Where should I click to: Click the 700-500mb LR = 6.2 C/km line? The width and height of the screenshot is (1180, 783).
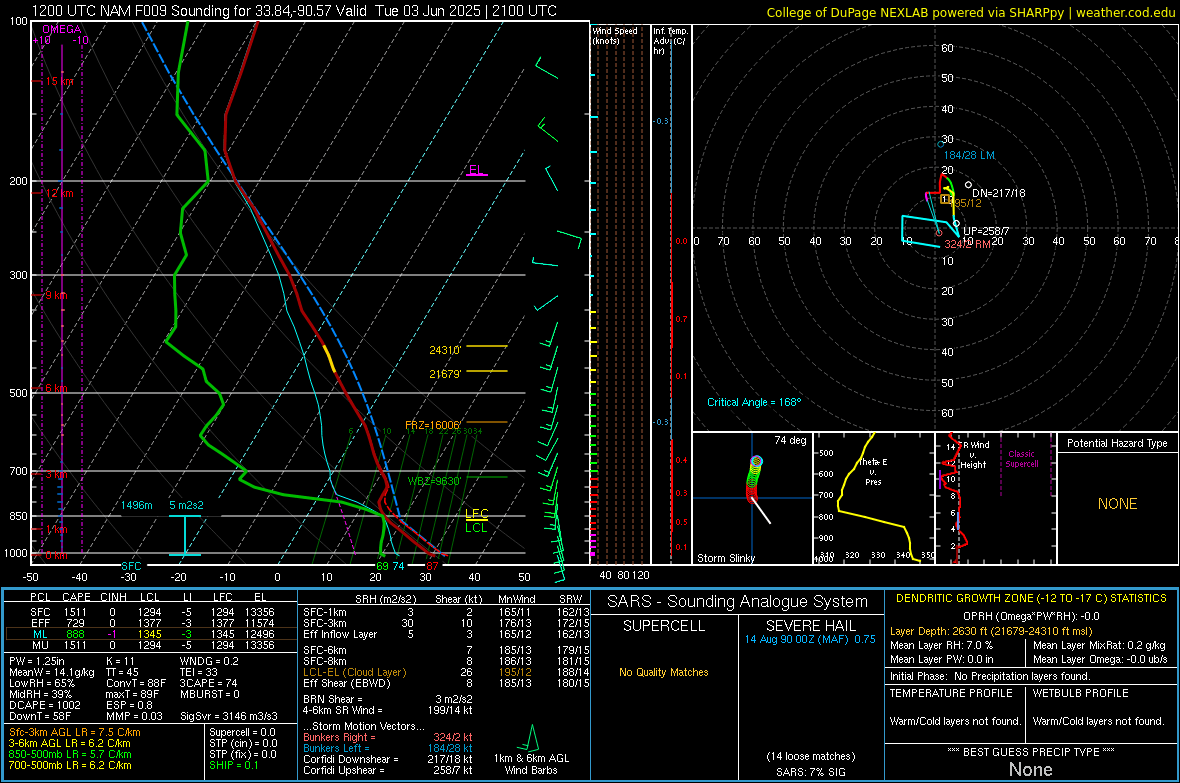70,765
